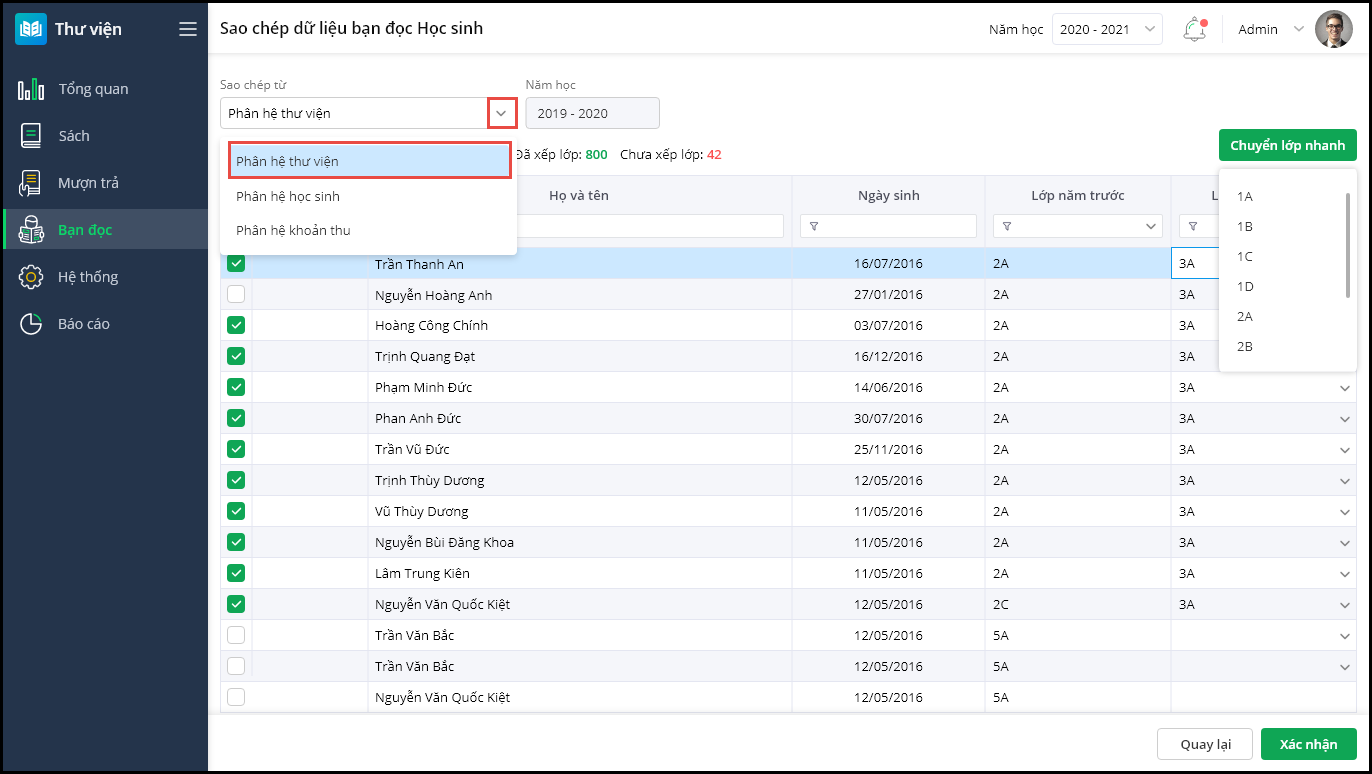
Task: Click the hamburger menu icon in sidebar header
Action: click(188, 29)
